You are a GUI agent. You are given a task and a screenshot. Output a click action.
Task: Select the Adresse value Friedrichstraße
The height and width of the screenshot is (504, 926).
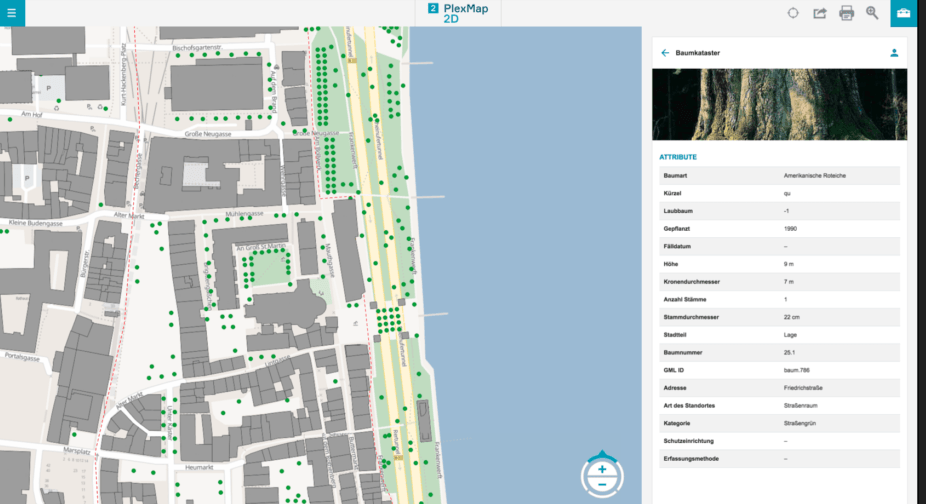click(803, 388)
